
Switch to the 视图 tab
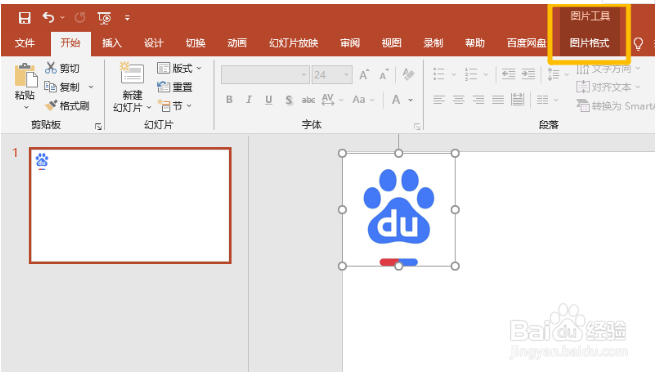pos(391,43)
